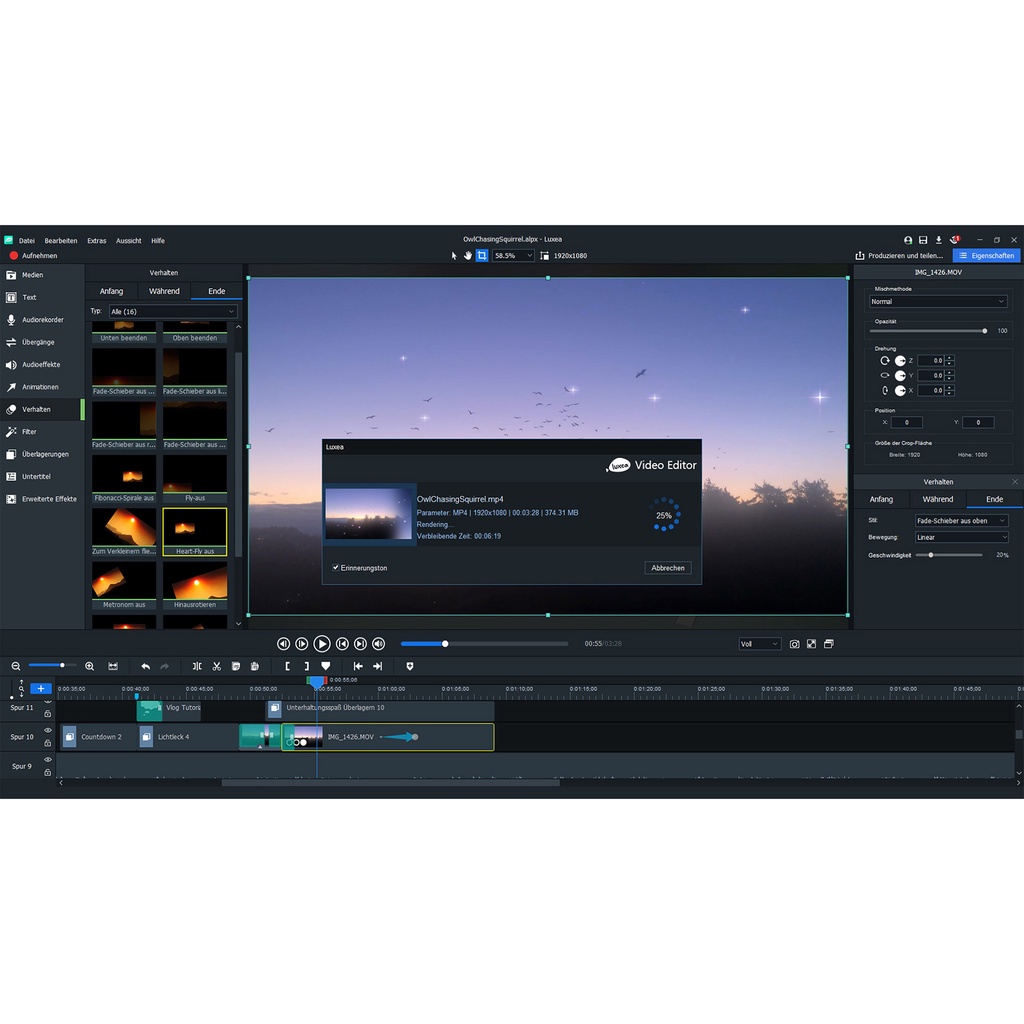The width and height of the screenshot is (1024, 1024).
Task: Click the download icon in title bar
Action: pyautogui.click(x=938, y=240)
